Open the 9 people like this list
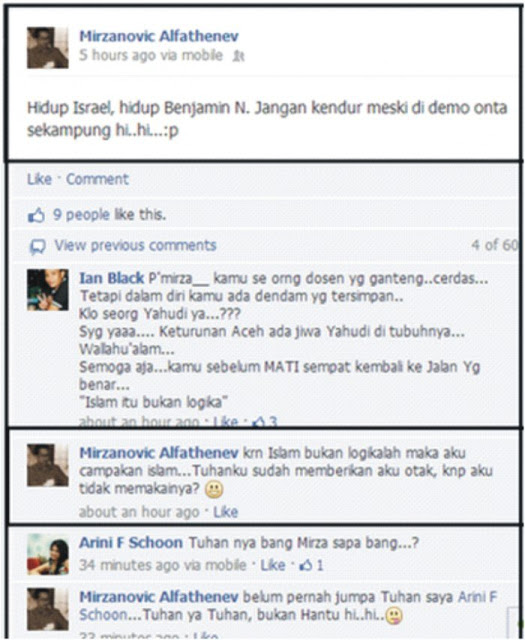525x640 pixels. (109, 215)
